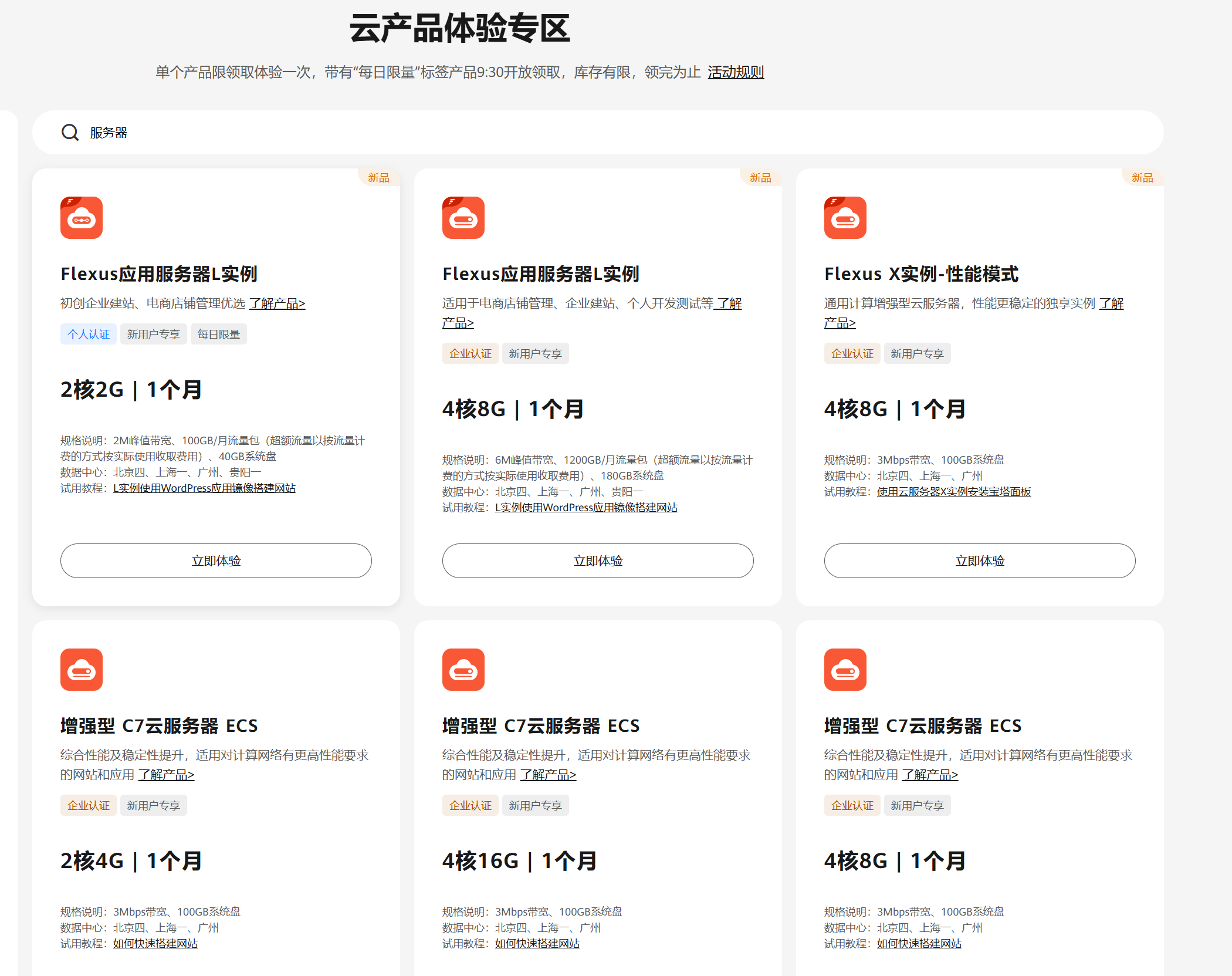Click the first Flexus L实例 2核2G product icon
1232x976 pixels.
[x=82, y=218]
